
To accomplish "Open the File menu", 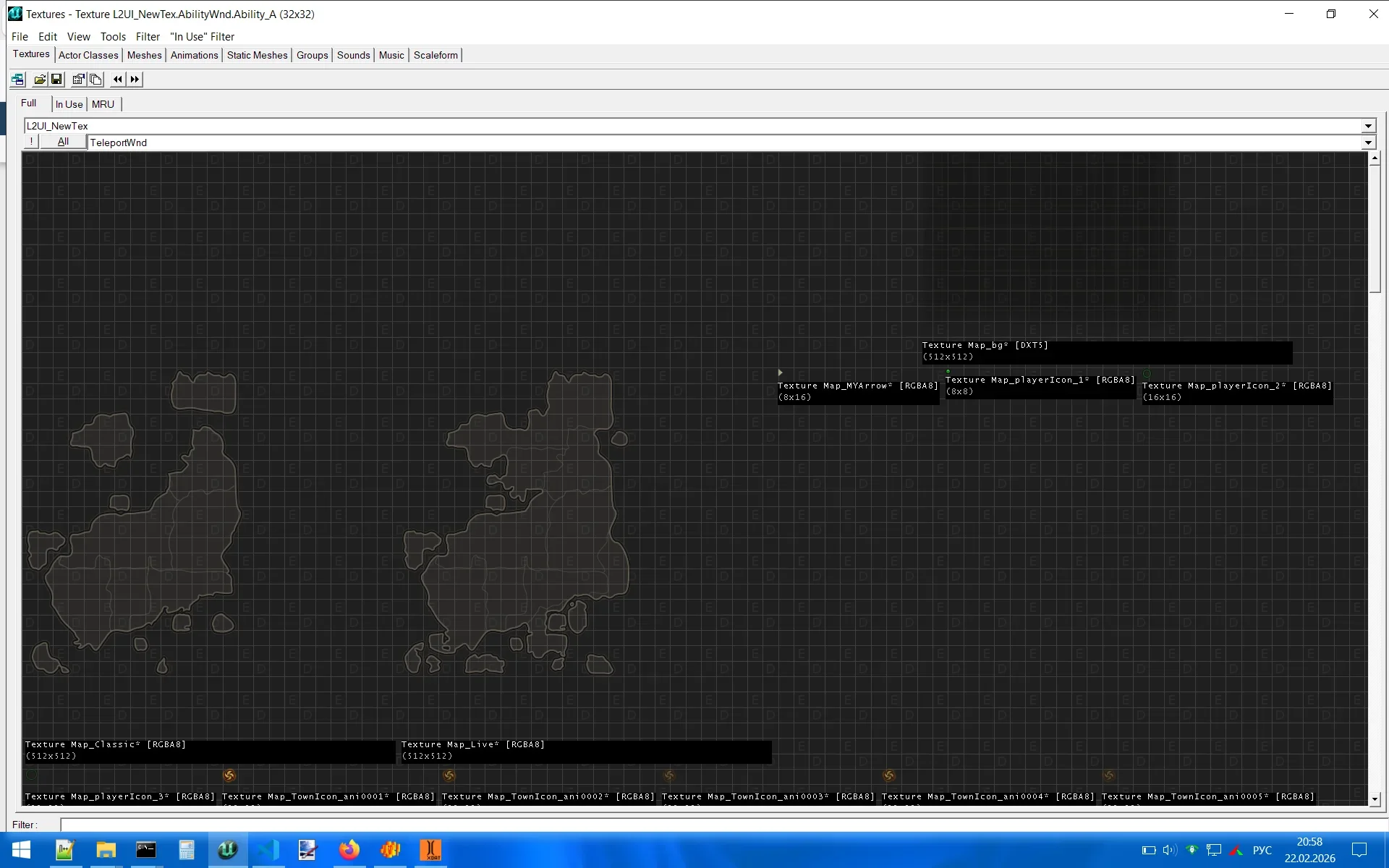I will click(x=20, y=36).
